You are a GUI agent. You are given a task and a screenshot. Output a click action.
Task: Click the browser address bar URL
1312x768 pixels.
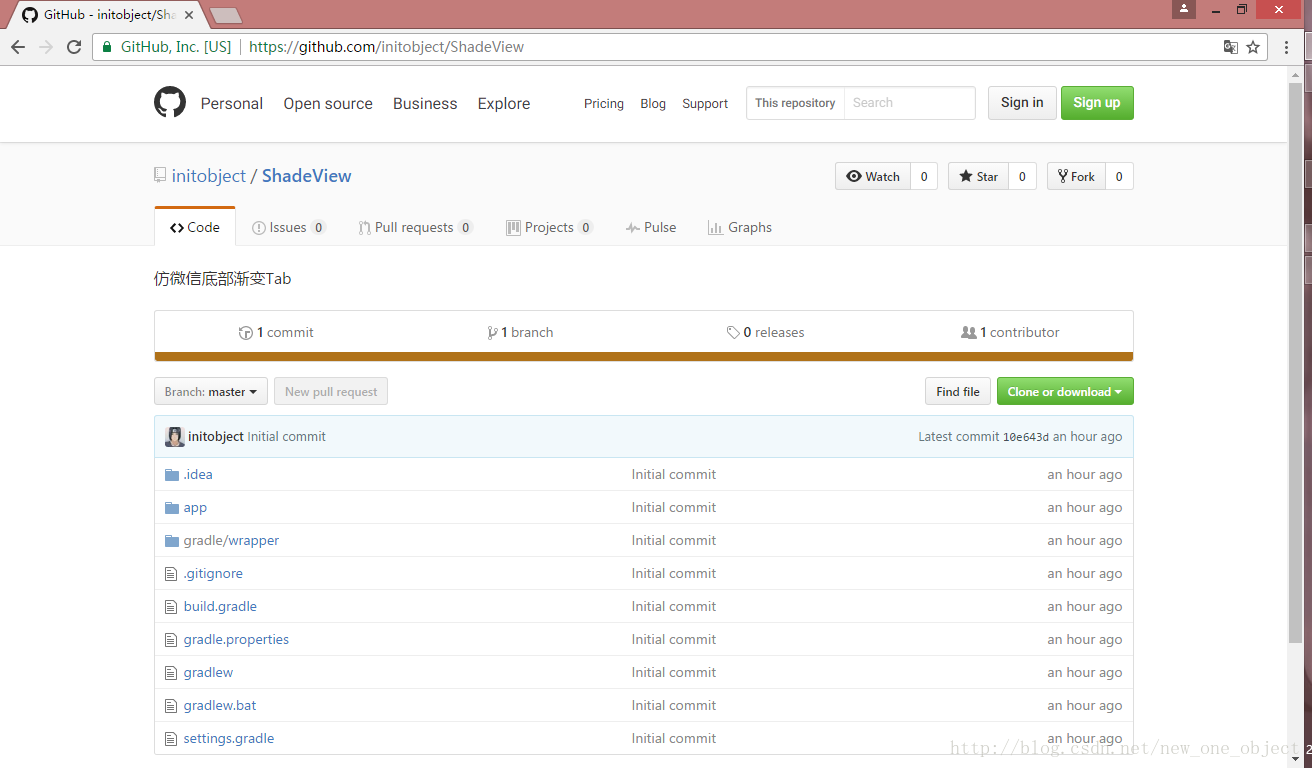[386, 47]
